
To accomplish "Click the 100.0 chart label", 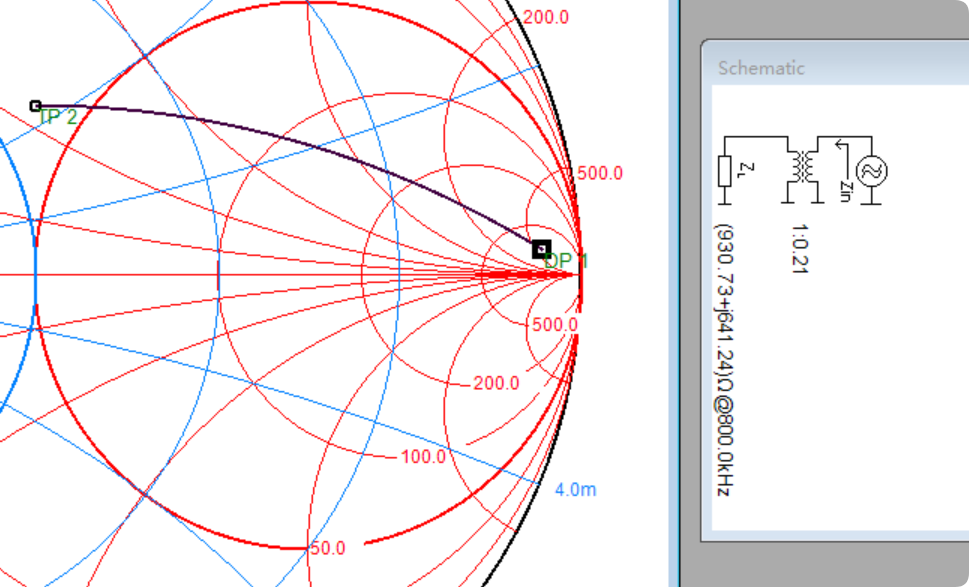I will pyautogui.click(x=423, y=457).
